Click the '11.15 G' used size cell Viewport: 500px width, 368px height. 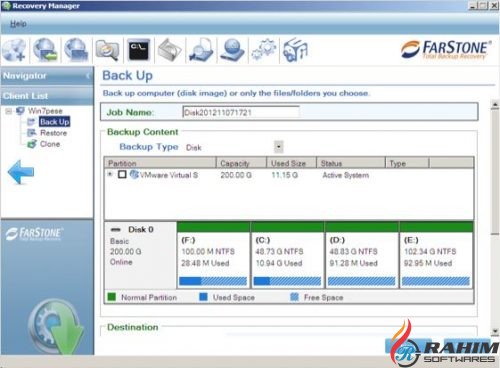[x=285, y=175]
